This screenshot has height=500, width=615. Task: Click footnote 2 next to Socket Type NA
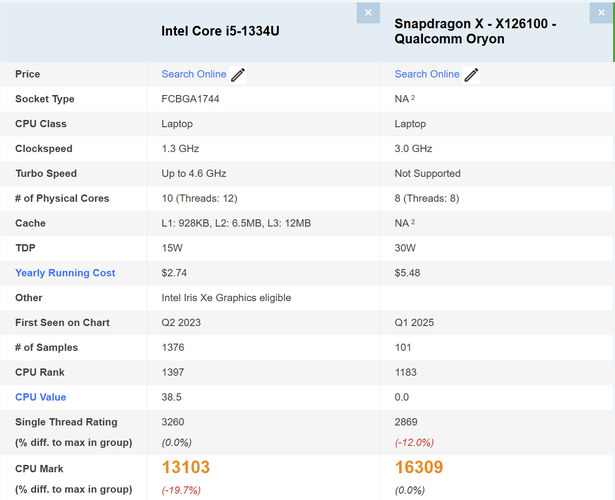click(x=413, y=97)
